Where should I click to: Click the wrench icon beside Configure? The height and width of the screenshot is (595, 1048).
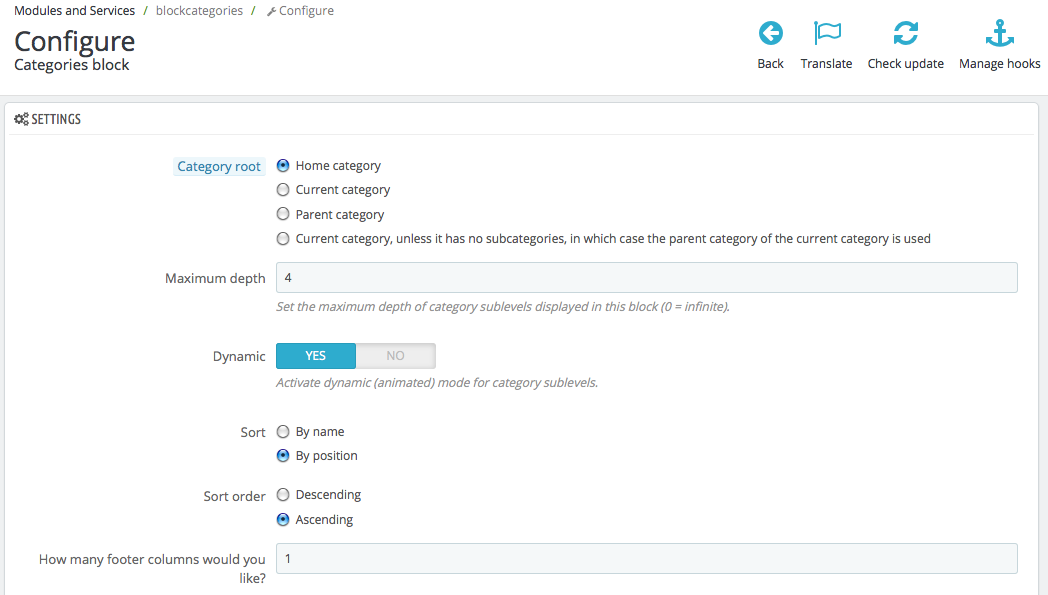tap(271, 11)
